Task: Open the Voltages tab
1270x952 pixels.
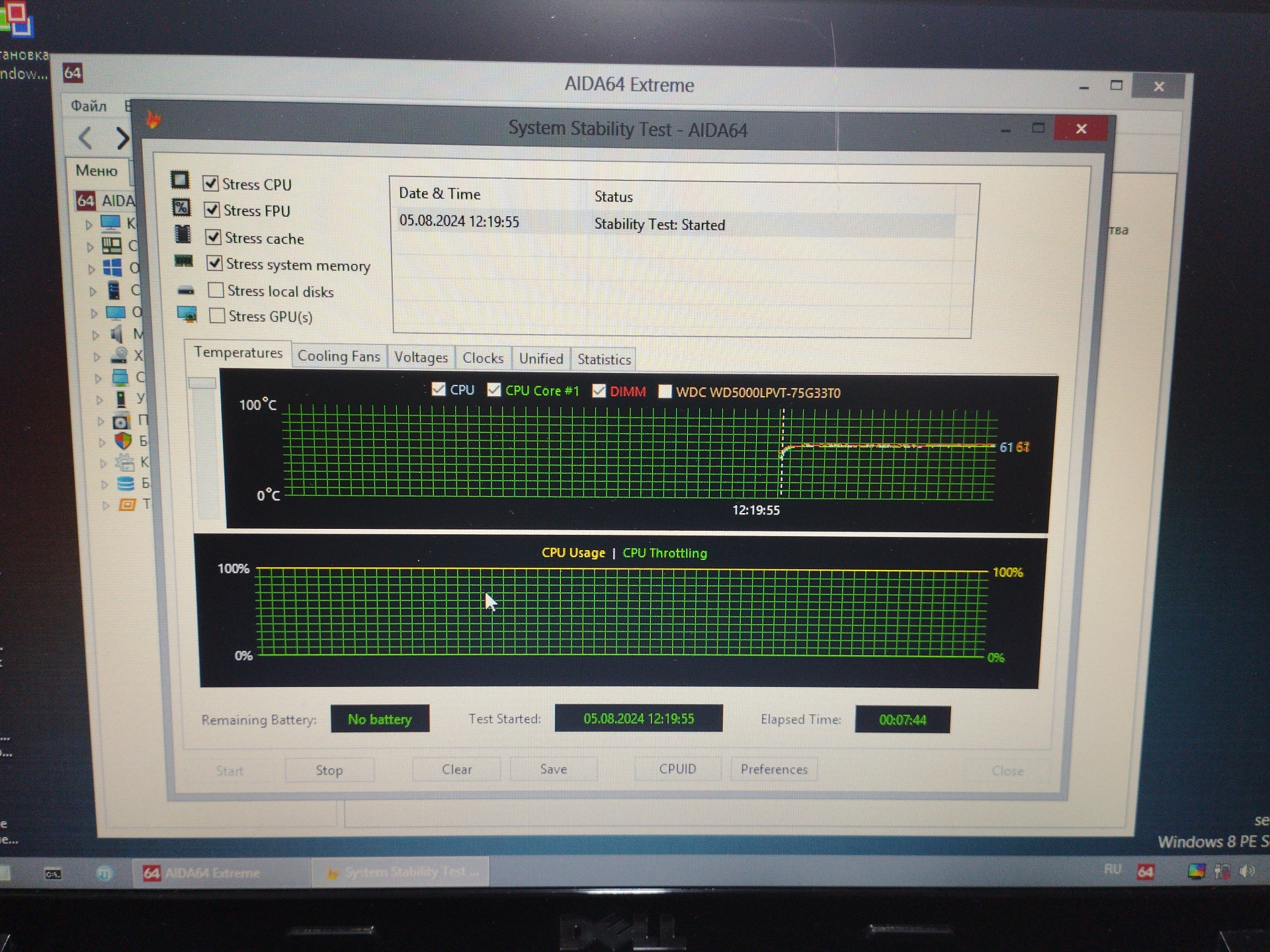Action: click(421, 358)
